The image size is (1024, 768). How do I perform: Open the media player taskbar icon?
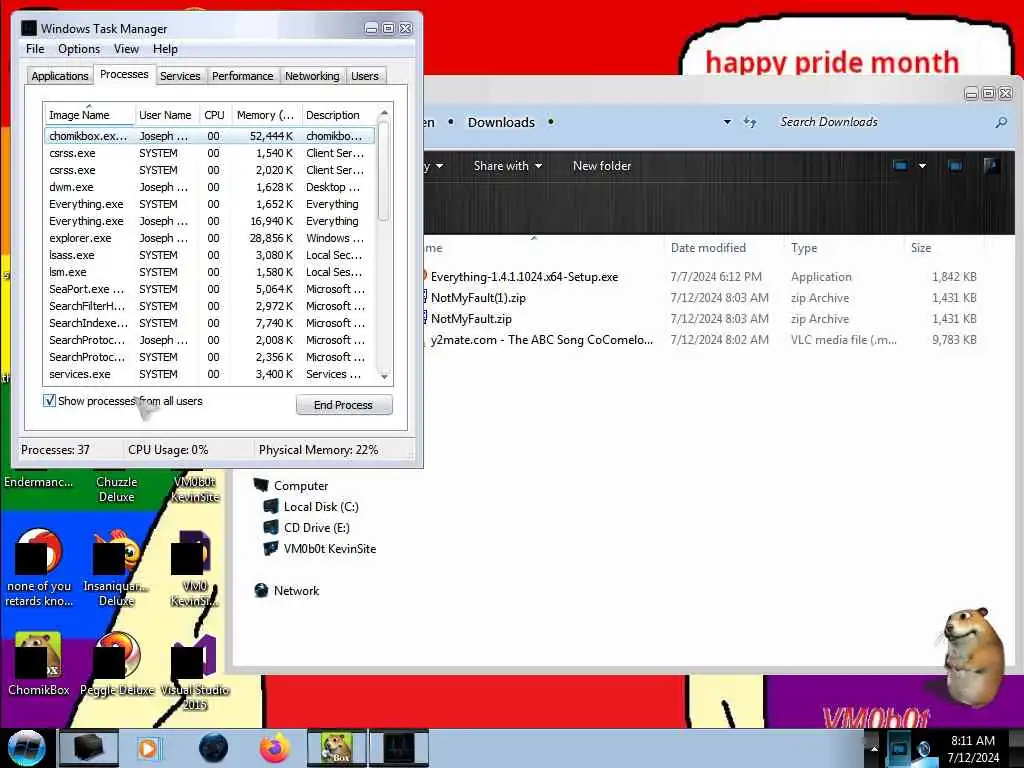[x=149, y=748]
